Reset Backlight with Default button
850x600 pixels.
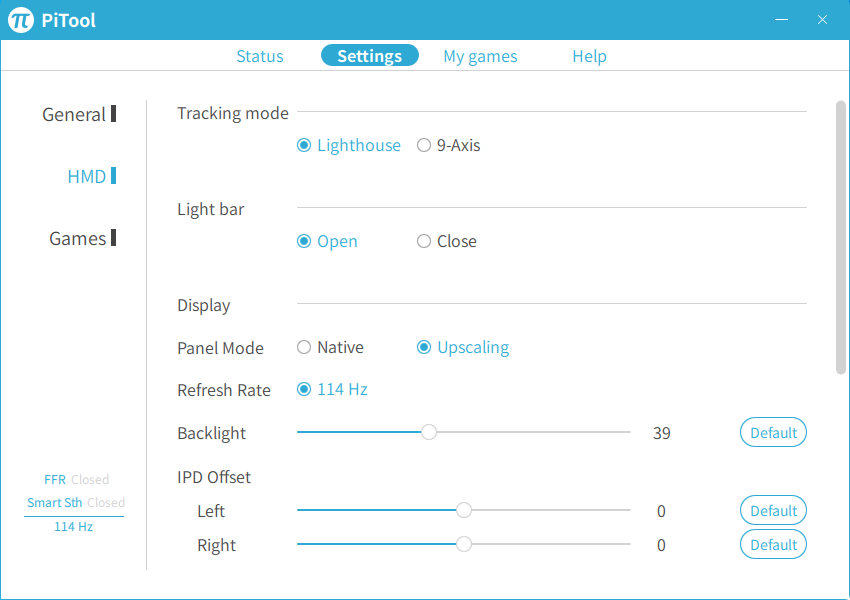click(x=773, y=432)
